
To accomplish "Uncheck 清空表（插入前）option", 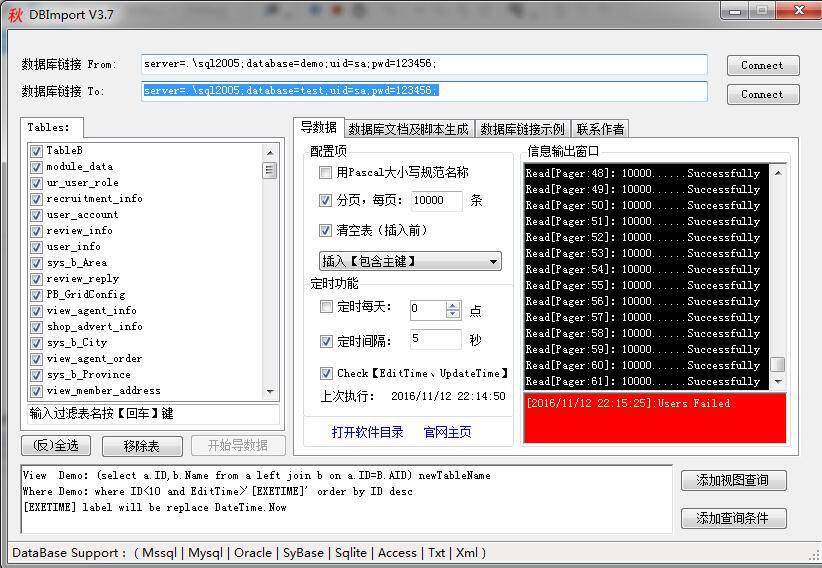I will [x=325, y=230].
